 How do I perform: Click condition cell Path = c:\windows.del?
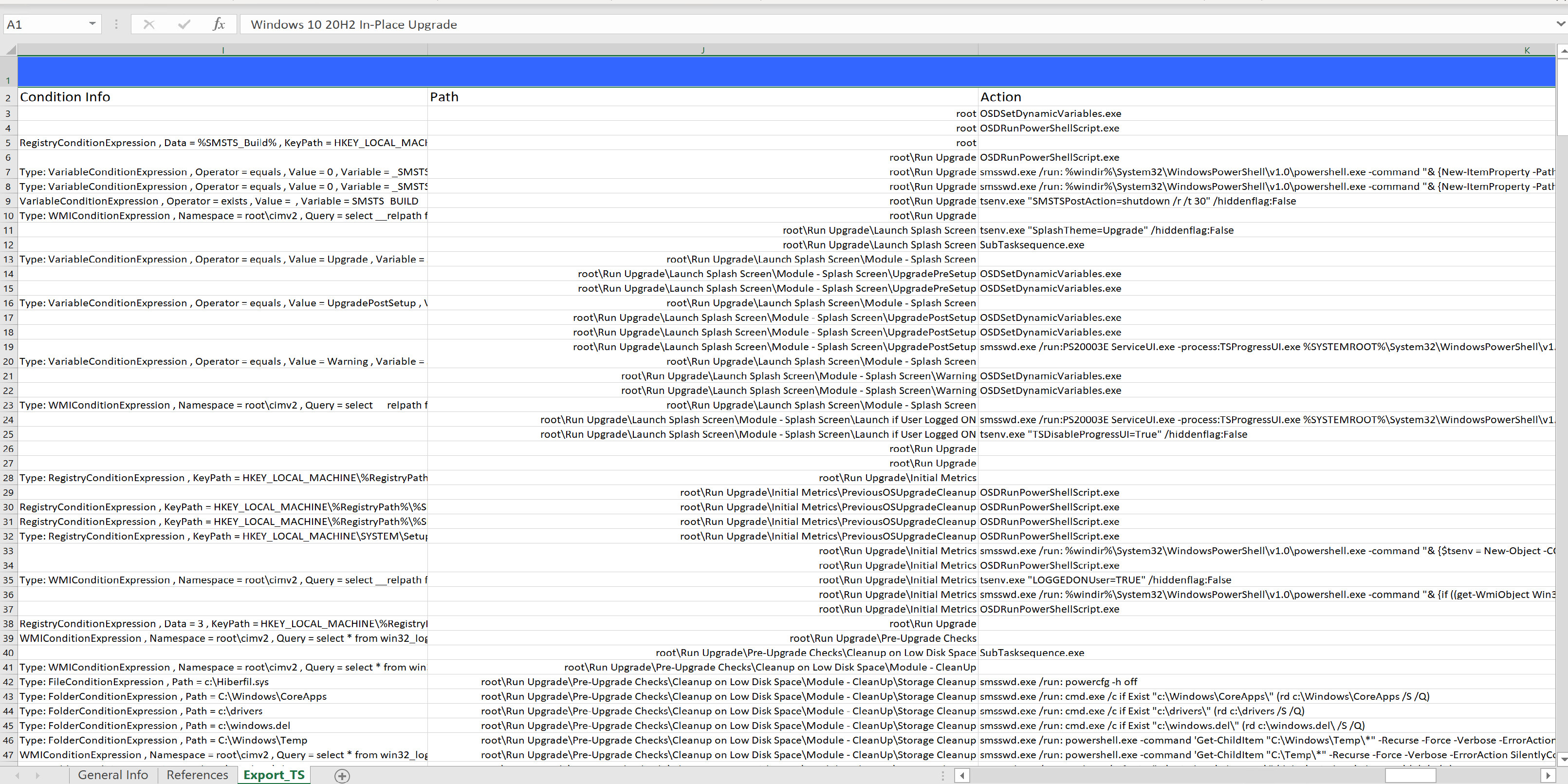(223, 726)
